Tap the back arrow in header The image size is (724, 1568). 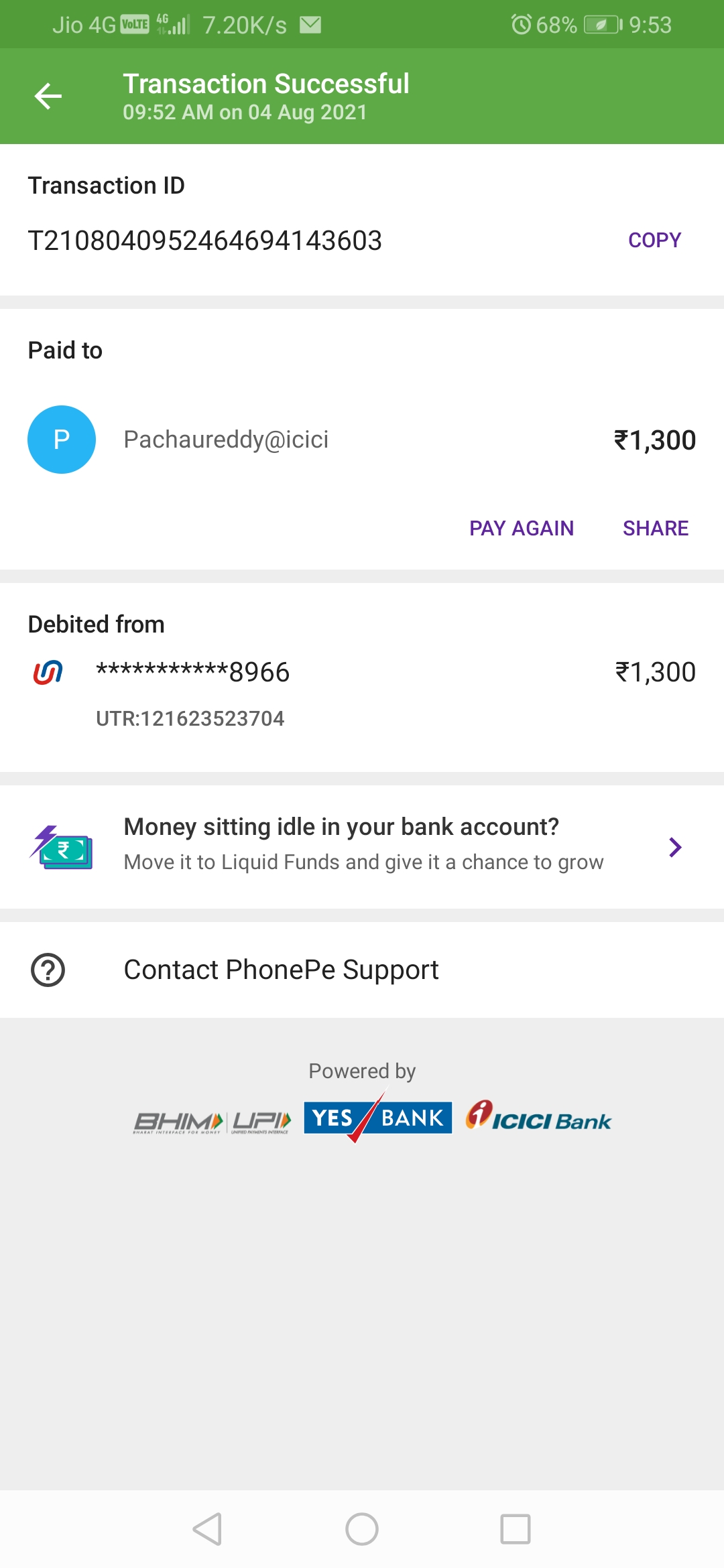48,96
